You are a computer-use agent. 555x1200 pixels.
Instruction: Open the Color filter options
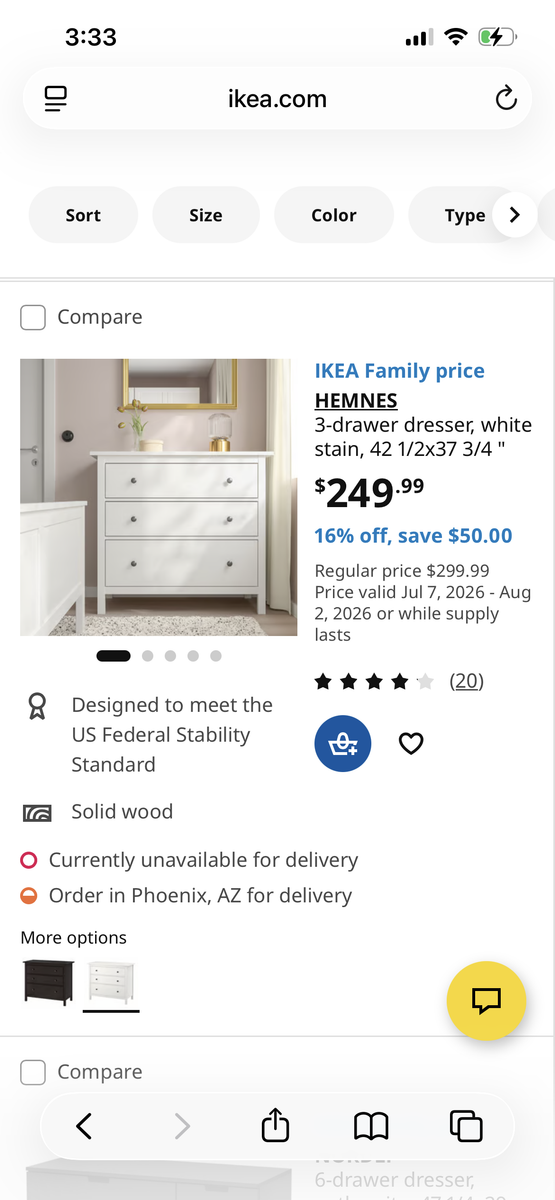coord(334,215)
